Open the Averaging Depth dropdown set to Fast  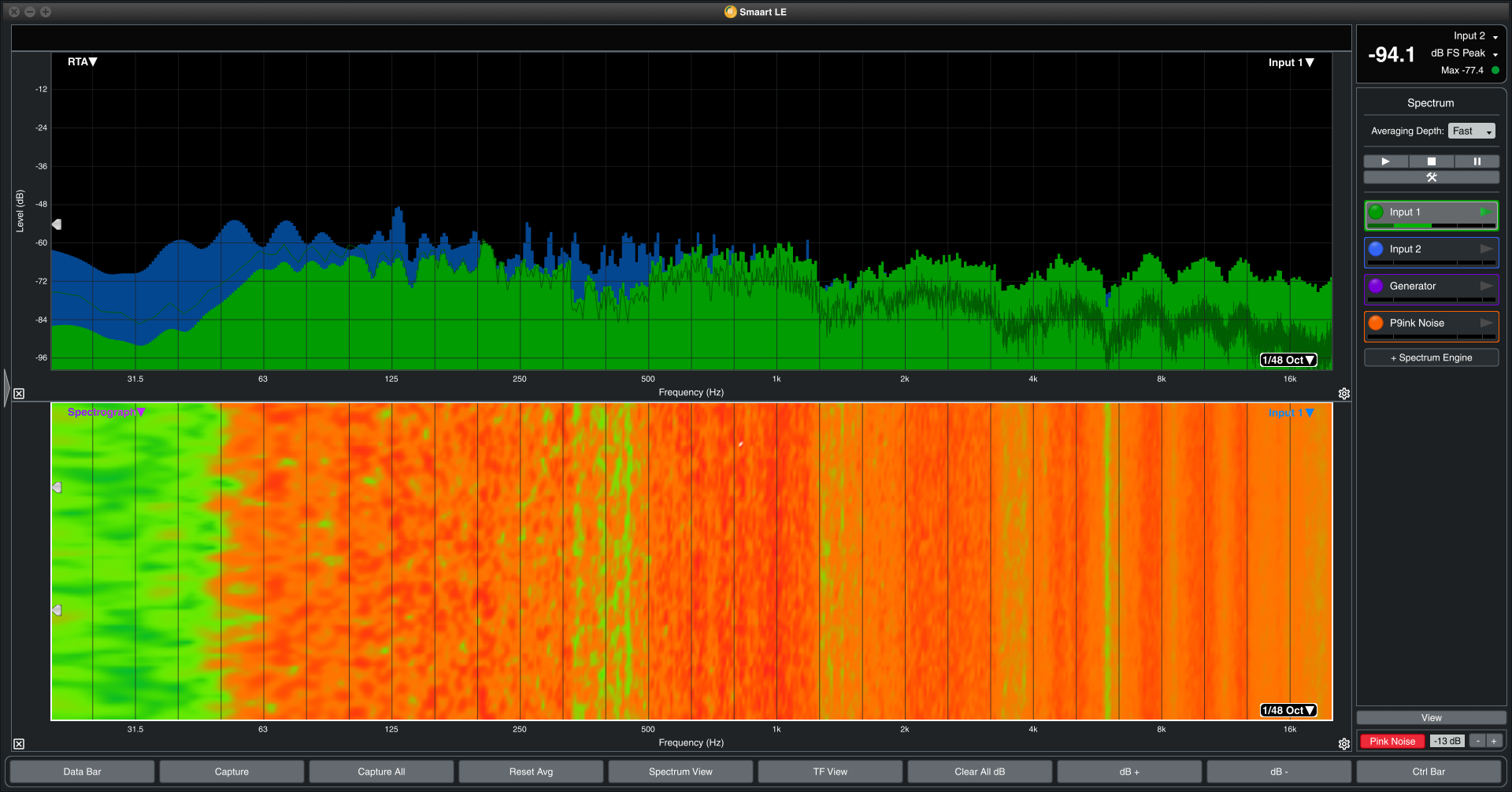(1471, 131)
